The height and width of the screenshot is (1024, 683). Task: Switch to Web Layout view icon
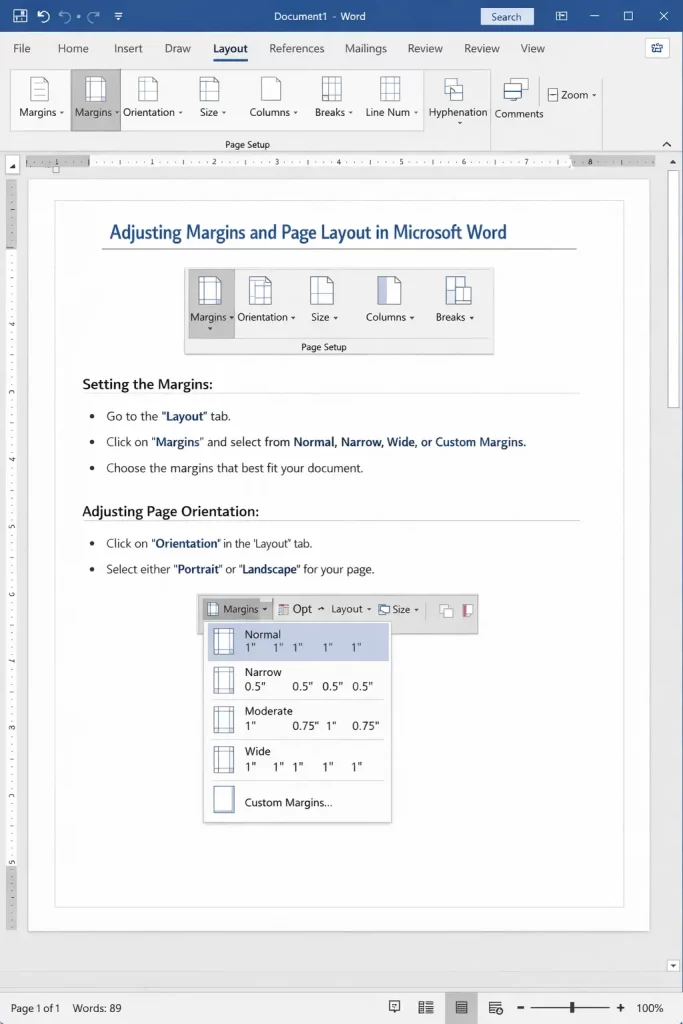[496, 1008]
